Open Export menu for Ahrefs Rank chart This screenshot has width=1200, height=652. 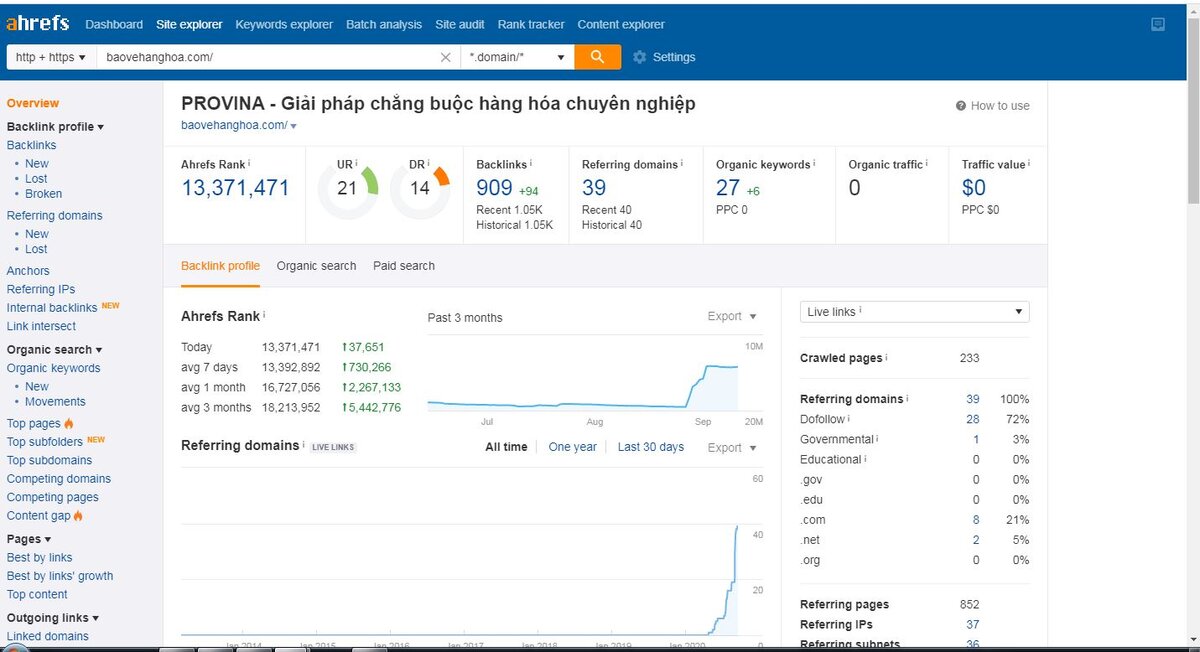(x=732, y=316)
